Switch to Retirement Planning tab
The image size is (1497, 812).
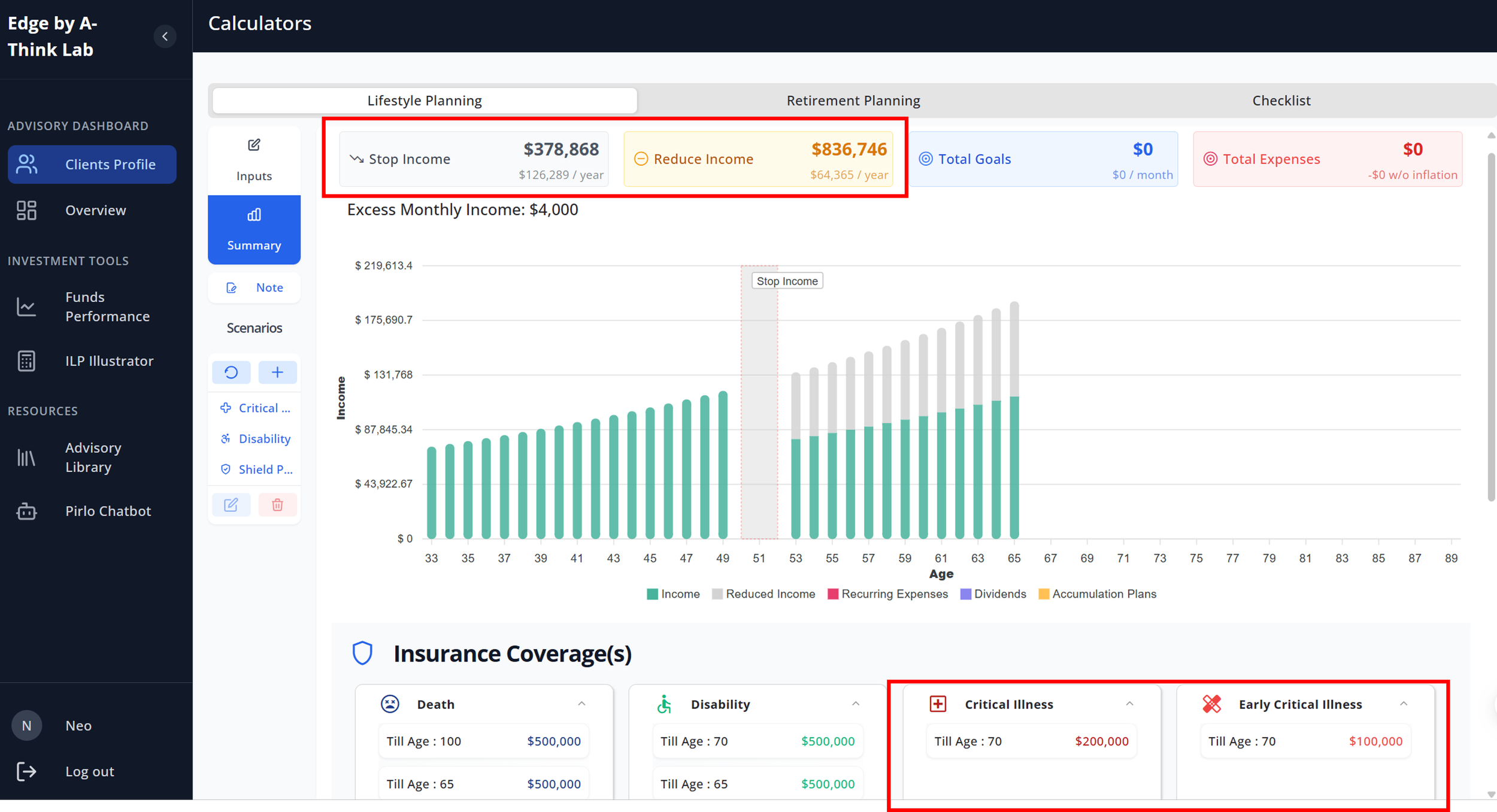[853, 101]
